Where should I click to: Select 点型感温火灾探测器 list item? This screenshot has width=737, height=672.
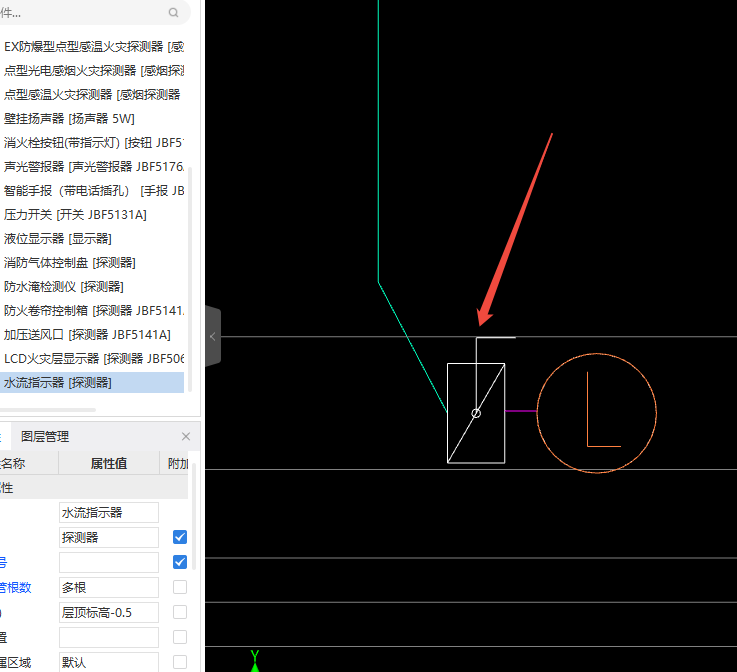[x=92, y=94]
